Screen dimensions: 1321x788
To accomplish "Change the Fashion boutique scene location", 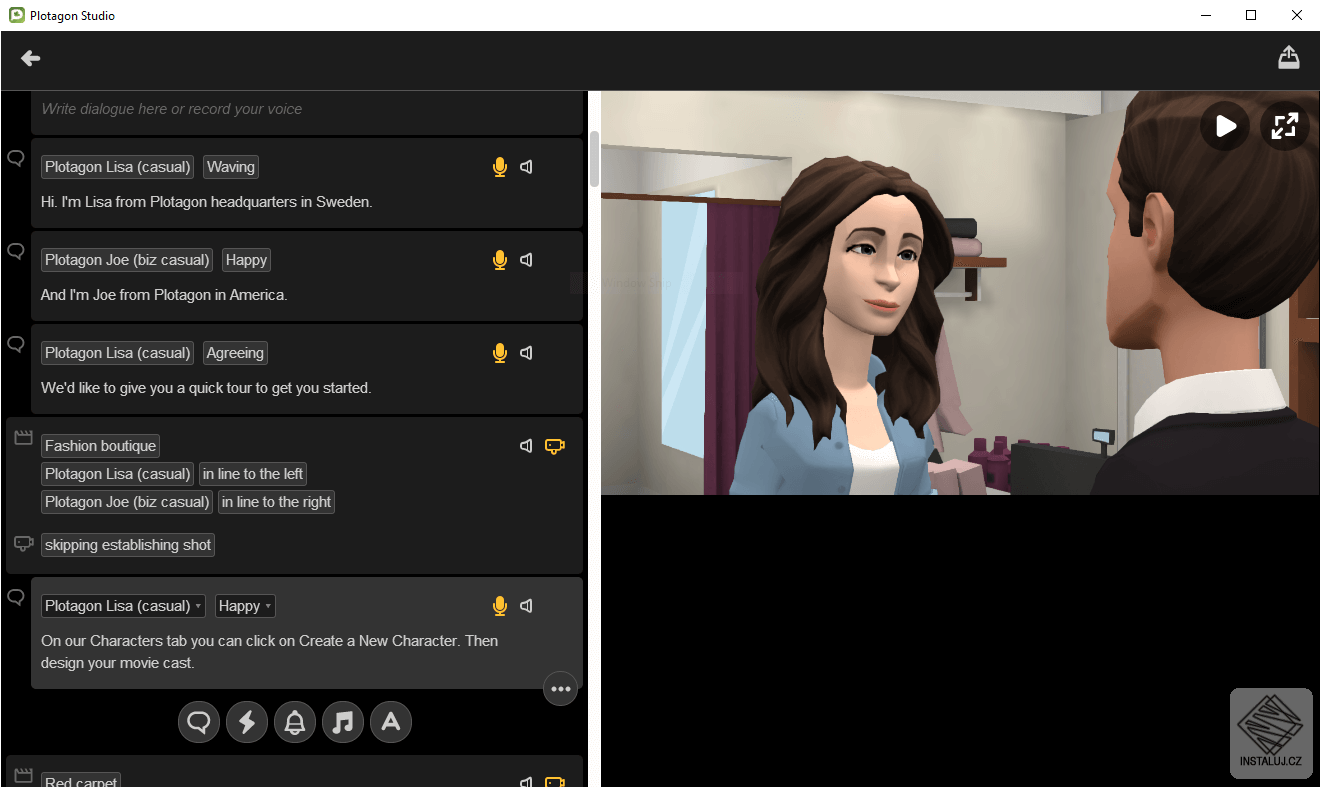I will (x=100, y=446).
